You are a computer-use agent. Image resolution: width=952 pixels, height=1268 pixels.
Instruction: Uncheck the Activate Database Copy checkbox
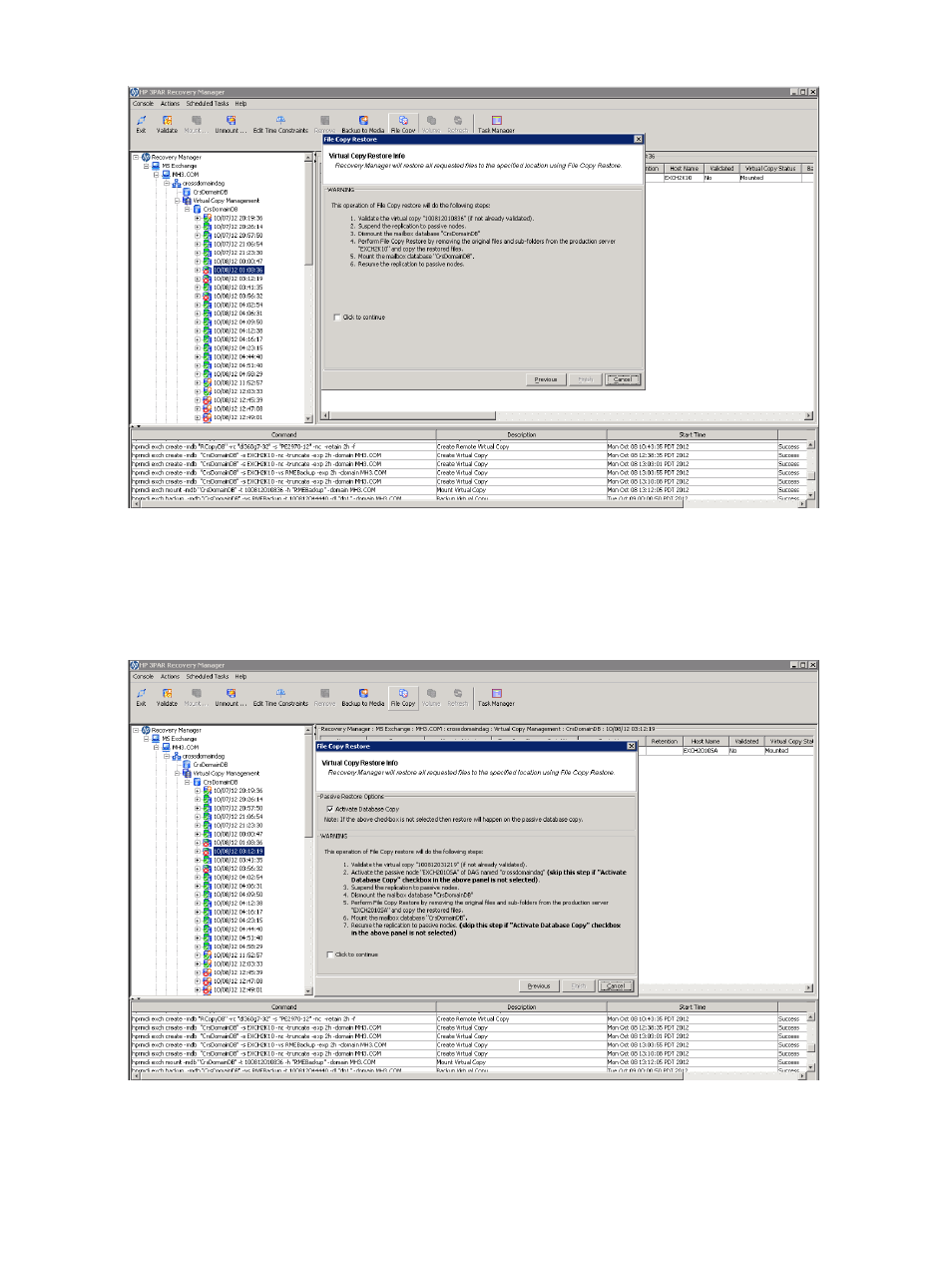click(329, 809)
